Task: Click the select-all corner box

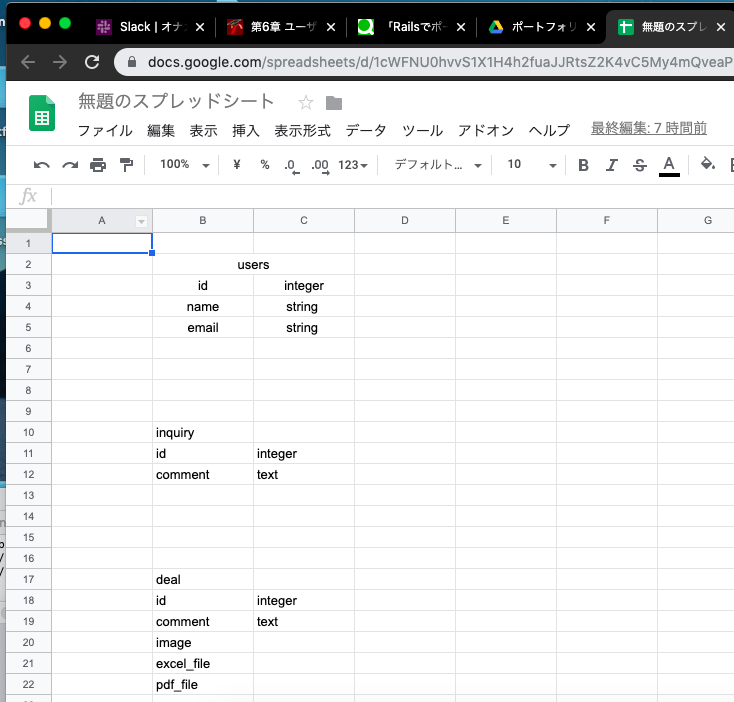Action: [27, 220]
